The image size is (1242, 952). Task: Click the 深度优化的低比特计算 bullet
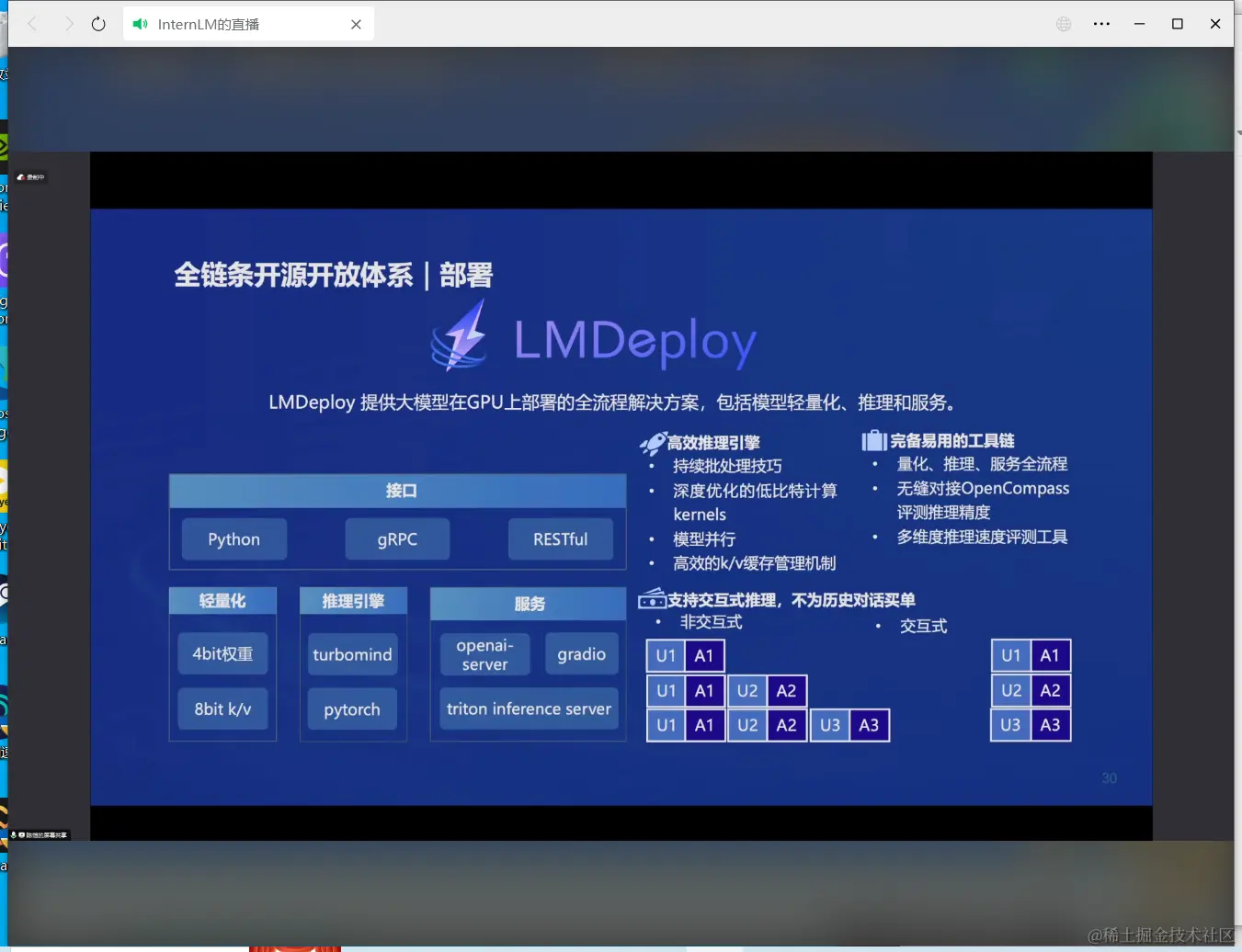pos(755,491)
